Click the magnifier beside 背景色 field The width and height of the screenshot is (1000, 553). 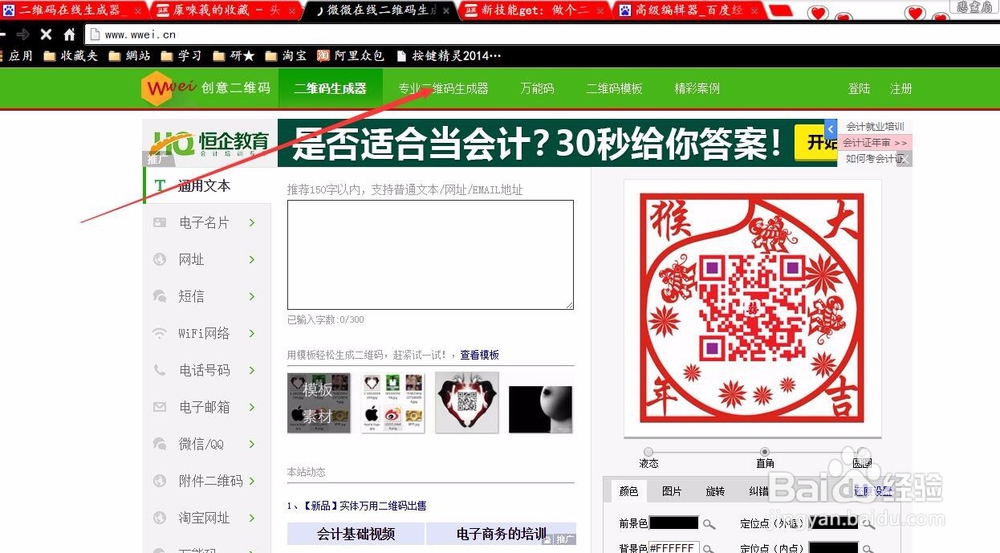tap(709, 548)
